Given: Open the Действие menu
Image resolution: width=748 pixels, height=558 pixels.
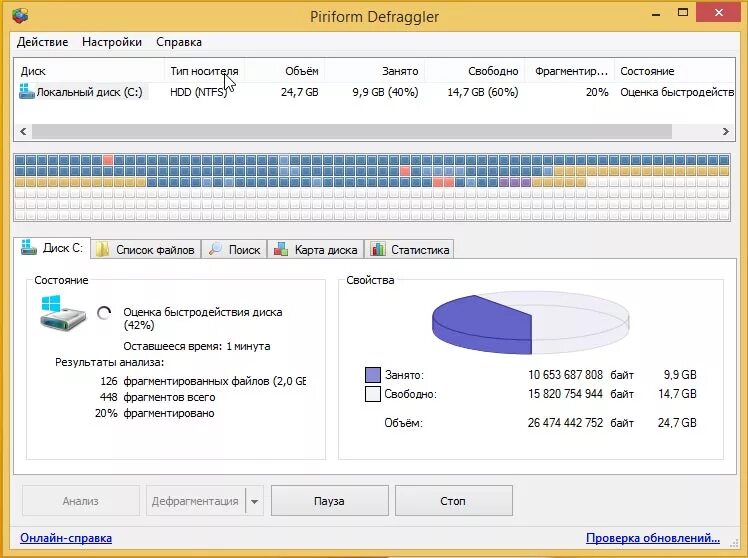Looking at the screenshot, I should pyautogui.click(x=42, y=42).
